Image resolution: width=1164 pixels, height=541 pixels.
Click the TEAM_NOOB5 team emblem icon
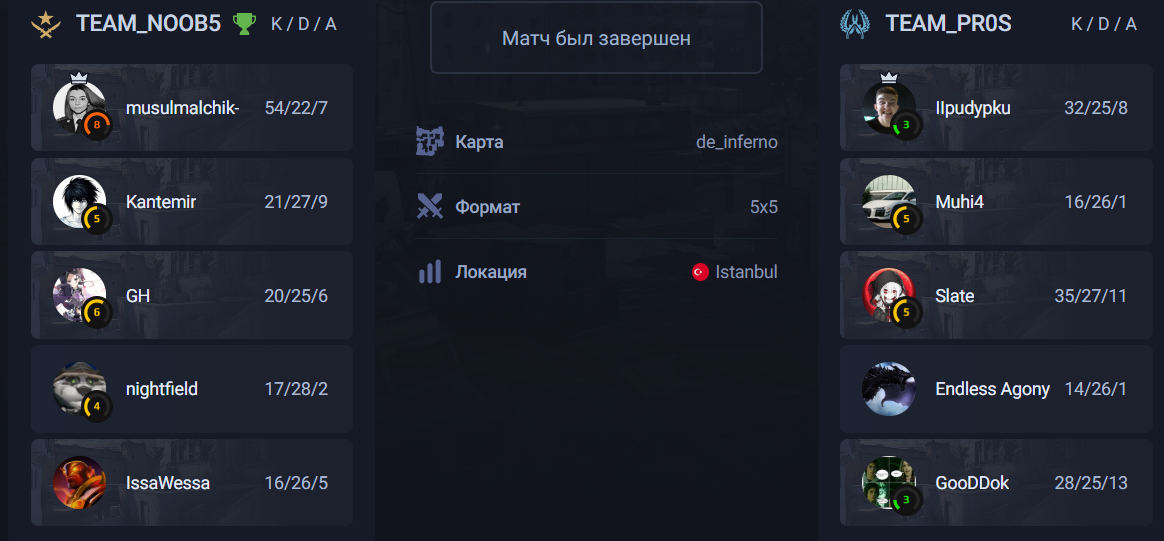click(x=47, y=23)
